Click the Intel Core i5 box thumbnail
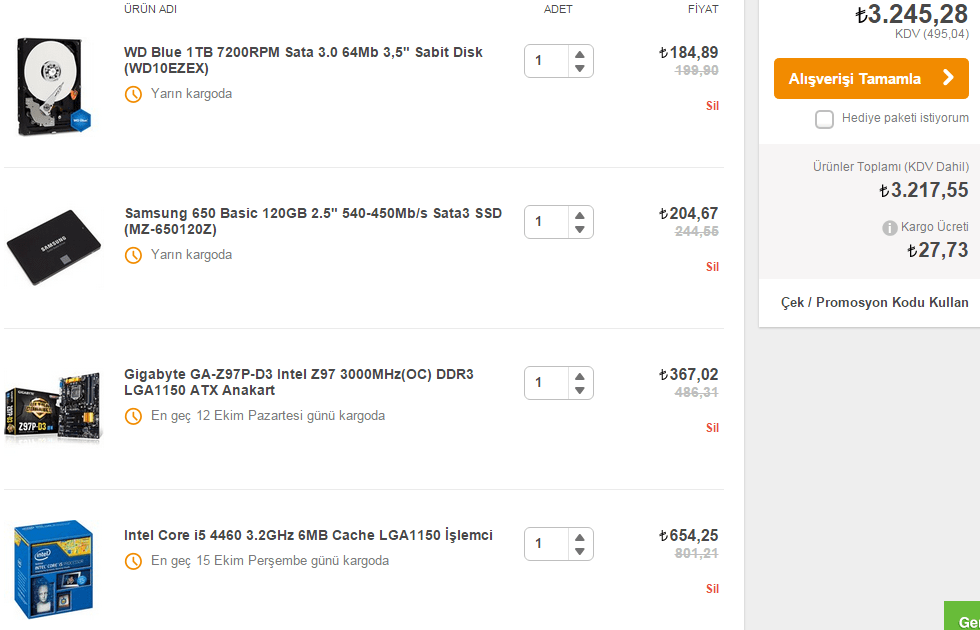The image size is (980, 630). [x=54, y=567]
